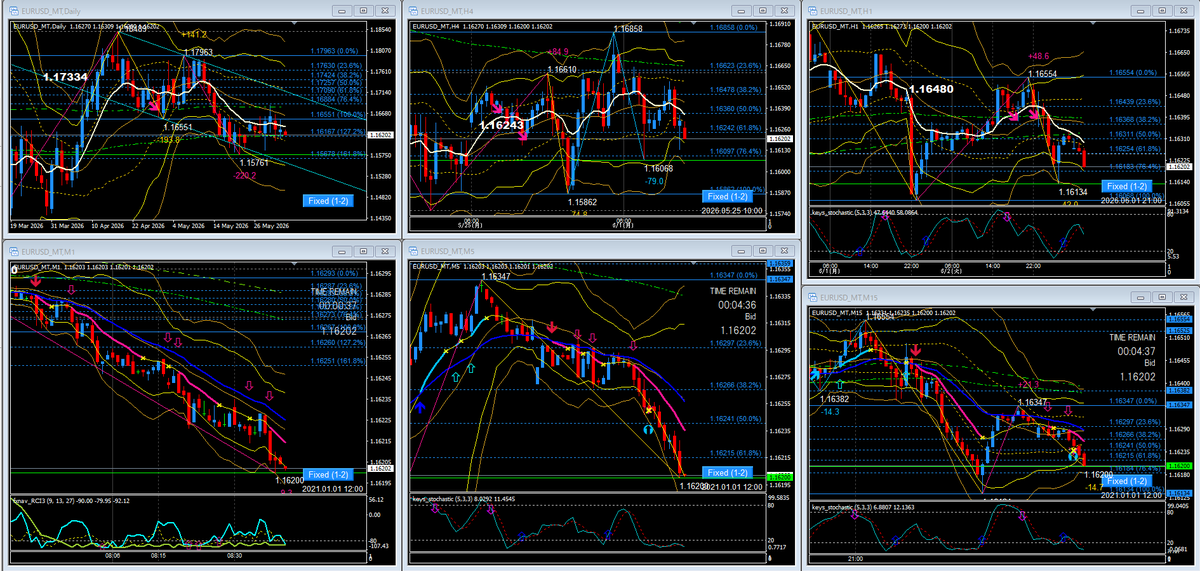This screenshot has width=1200, height=571.
Task: Click the EURUSD_MT,M1 chart window icon
Action: coord(14,250)
